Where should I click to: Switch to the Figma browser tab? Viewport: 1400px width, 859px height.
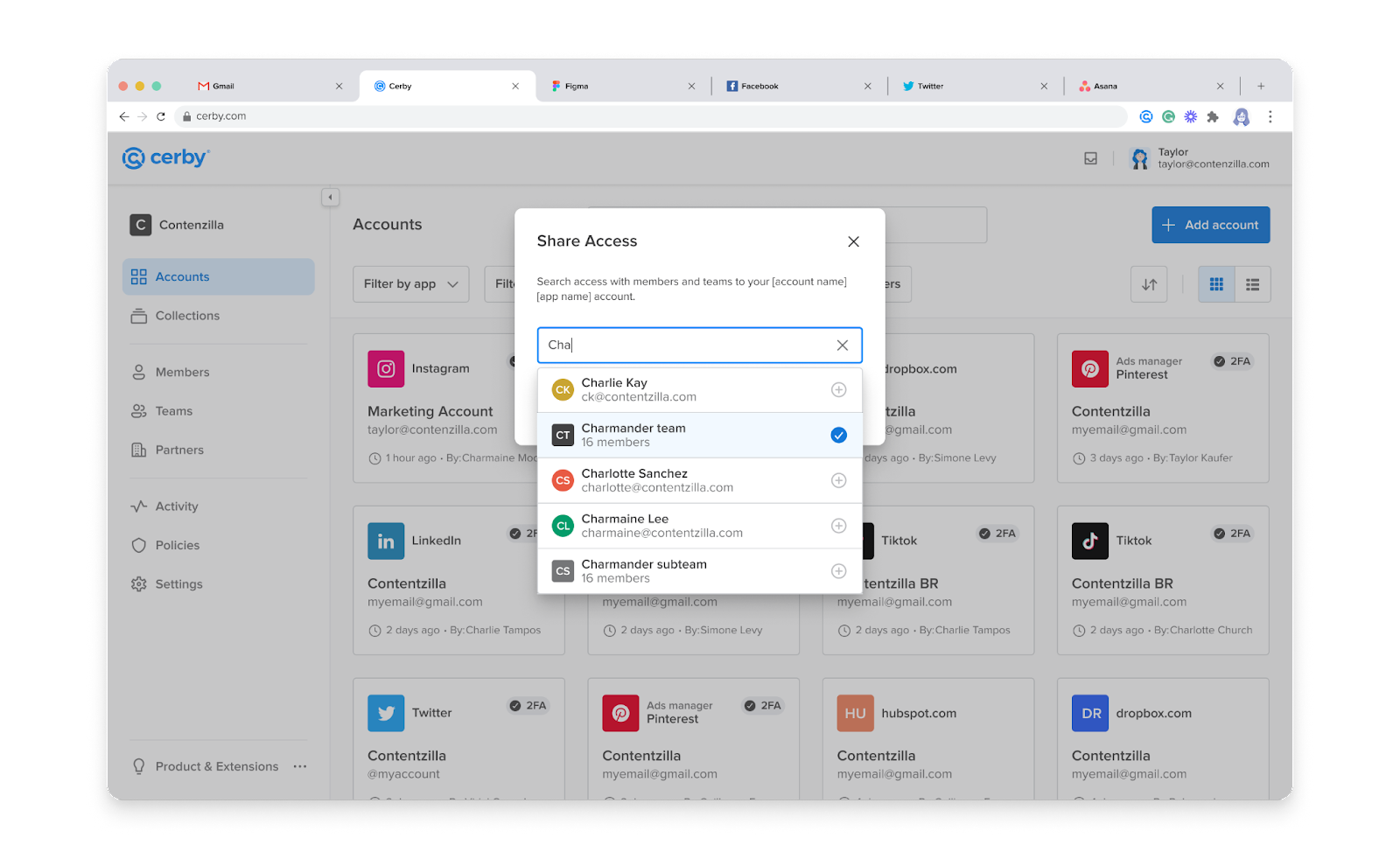[x=623, y=87]
